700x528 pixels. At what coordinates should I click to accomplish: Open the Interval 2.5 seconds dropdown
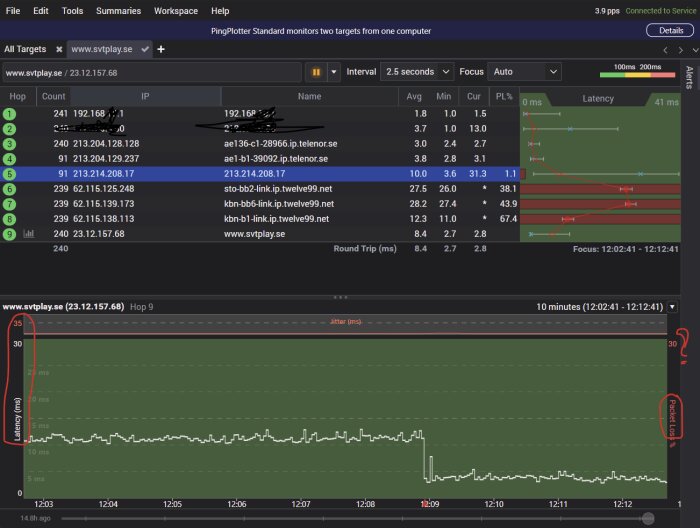[x=417, y=72]
